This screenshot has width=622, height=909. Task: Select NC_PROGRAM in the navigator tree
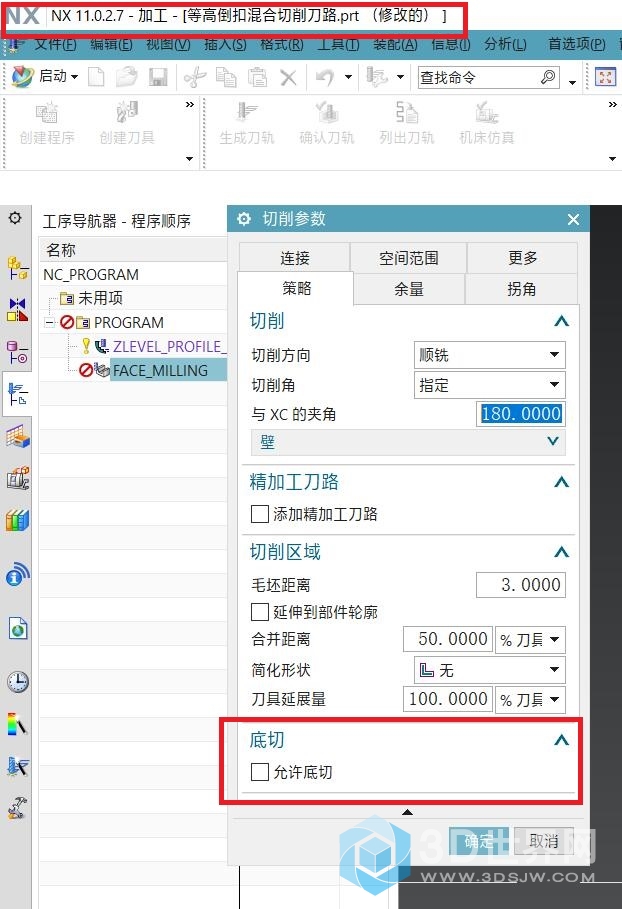pyautogui.click(x=91, y=274)
